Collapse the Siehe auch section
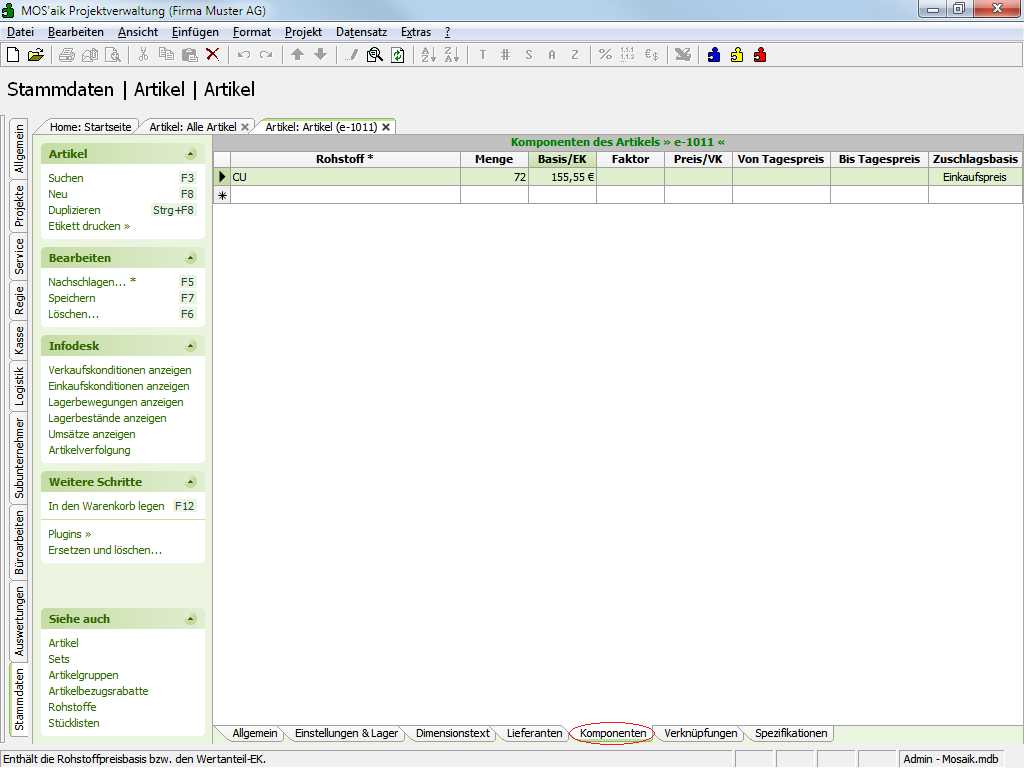 (191, 619)
